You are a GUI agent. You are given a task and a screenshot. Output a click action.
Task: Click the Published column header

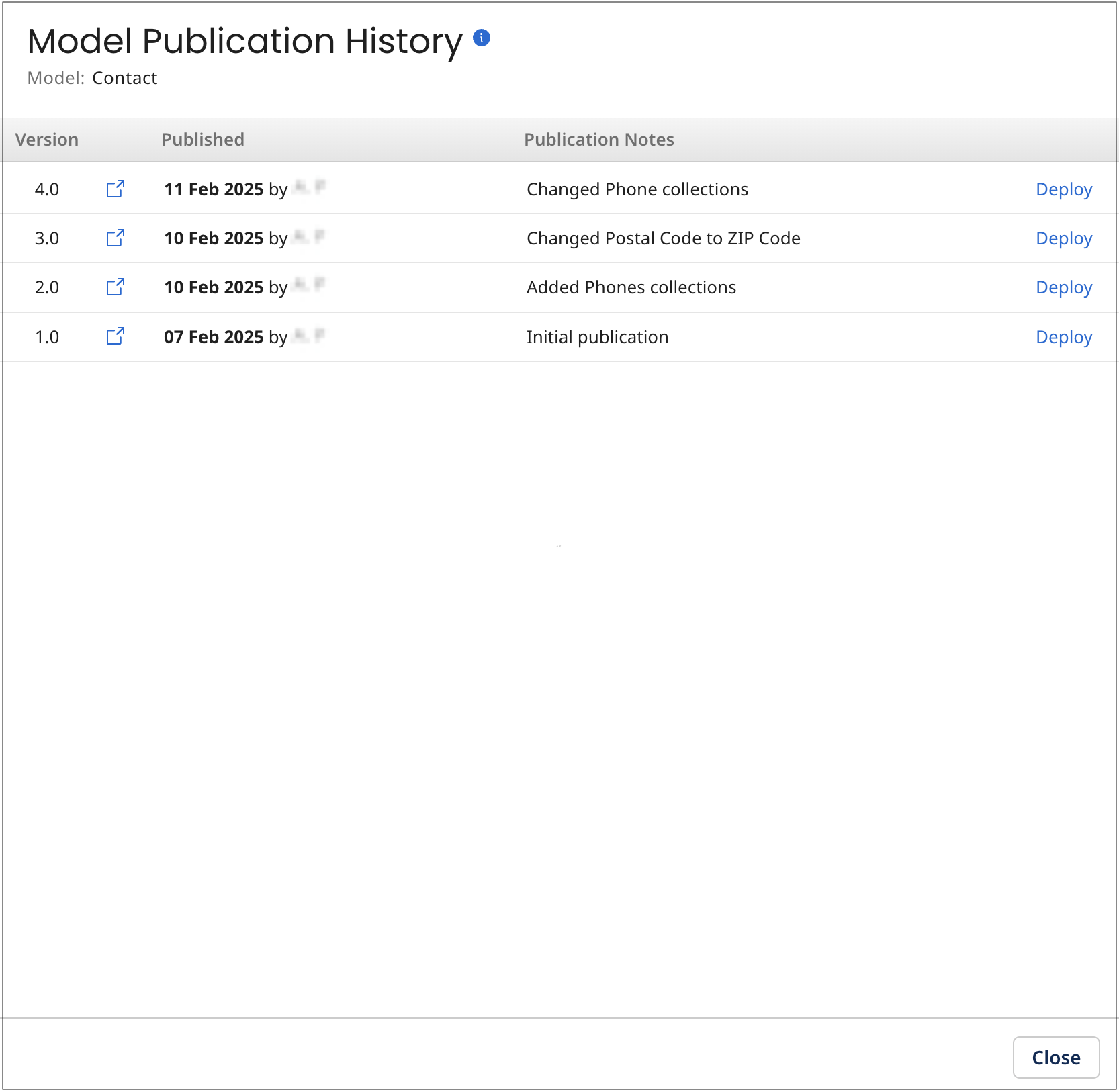(202, 139)
